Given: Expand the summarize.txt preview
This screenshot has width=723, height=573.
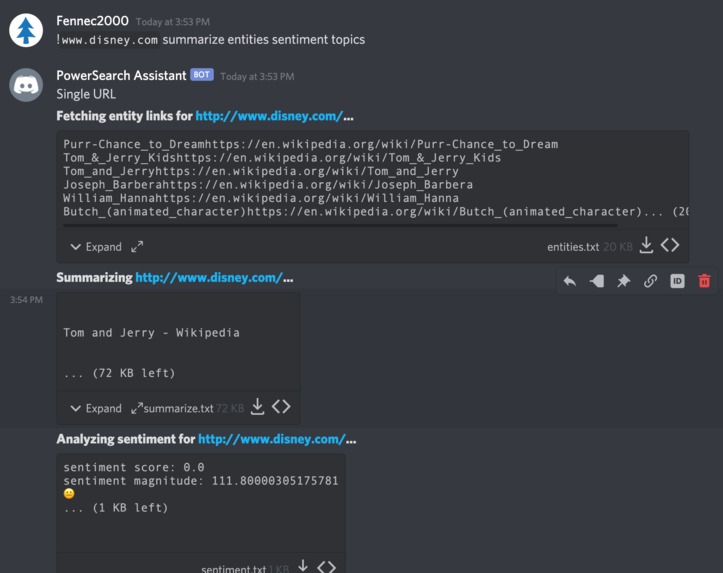Looking at the screenshot, I should (96, 408).
